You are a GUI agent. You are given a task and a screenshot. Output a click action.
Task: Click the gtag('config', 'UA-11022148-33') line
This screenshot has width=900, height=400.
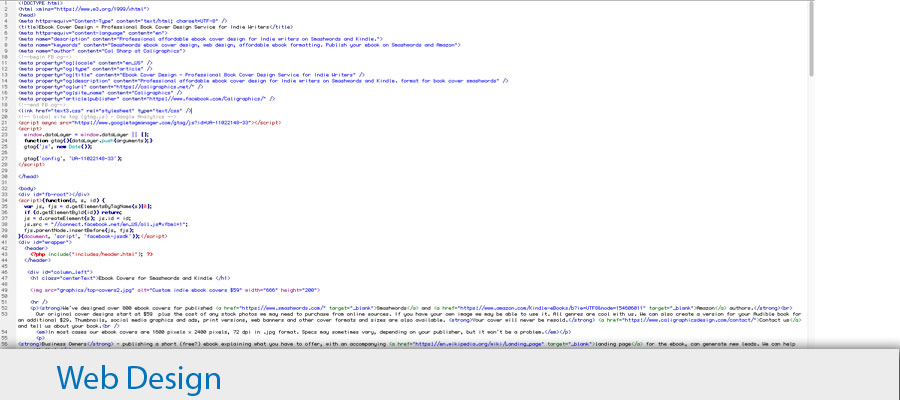coord(73,158)
